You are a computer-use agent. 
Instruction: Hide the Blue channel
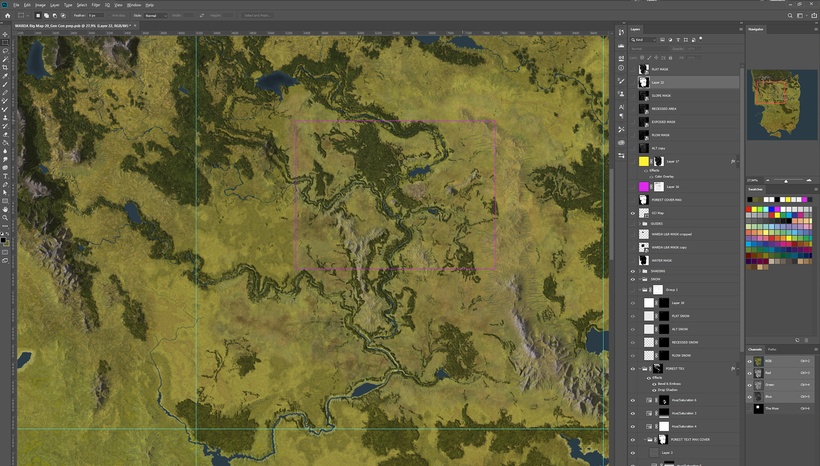coord(749,397)
